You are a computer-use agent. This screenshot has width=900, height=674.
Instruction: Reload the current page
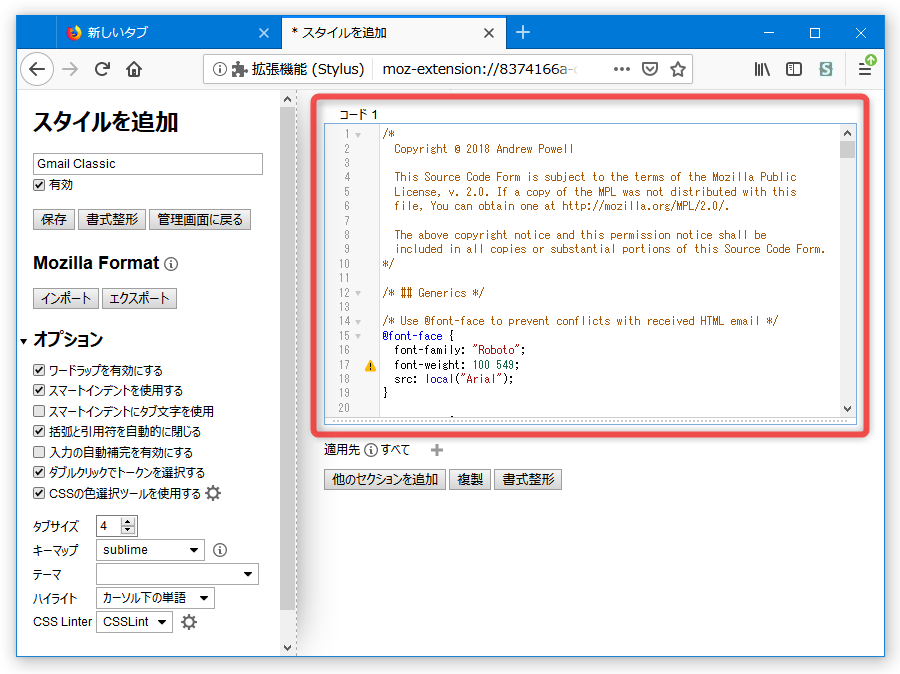click(102, 69)
